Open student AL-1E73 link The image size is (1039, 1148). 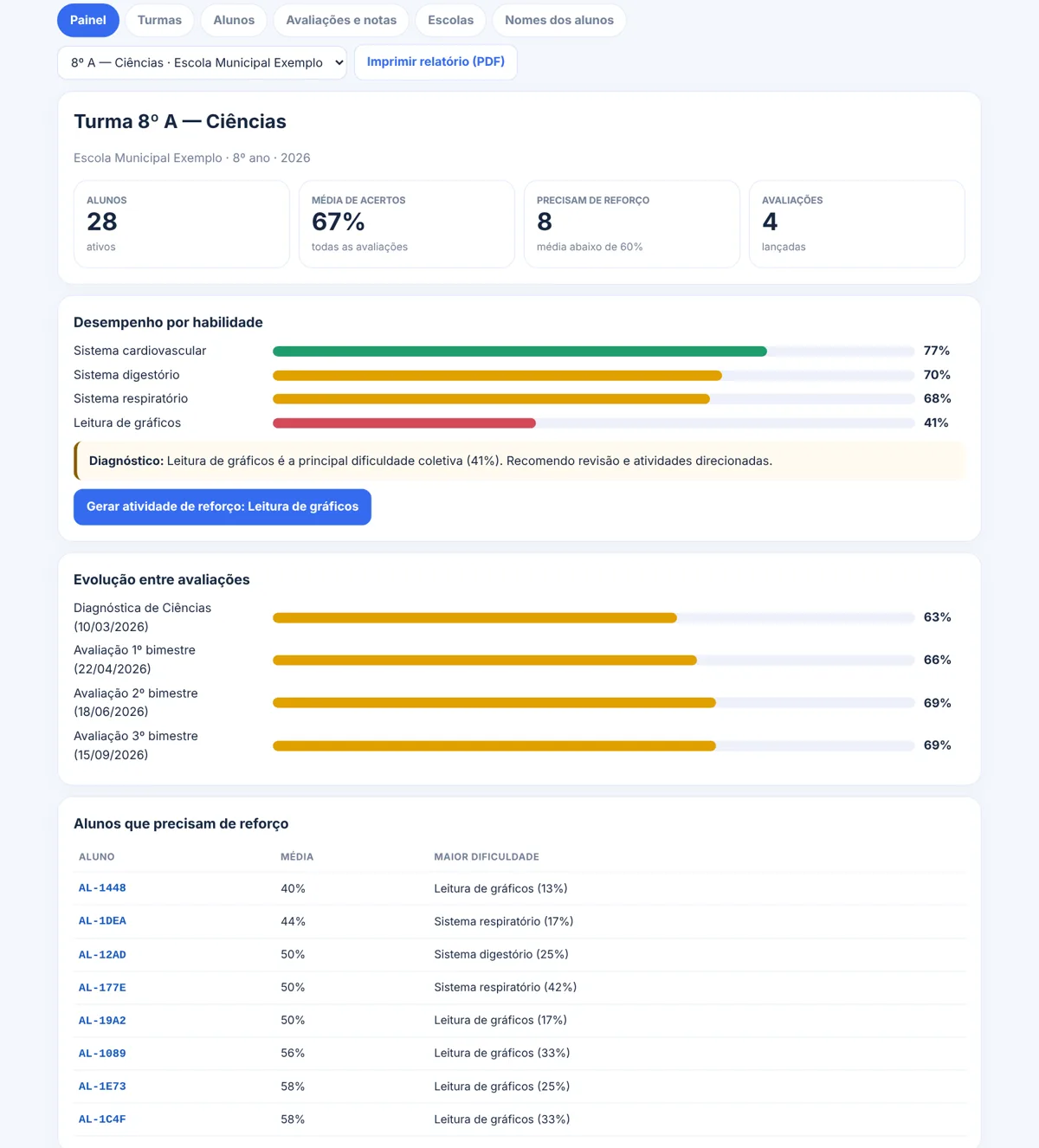click(102, 1086)
